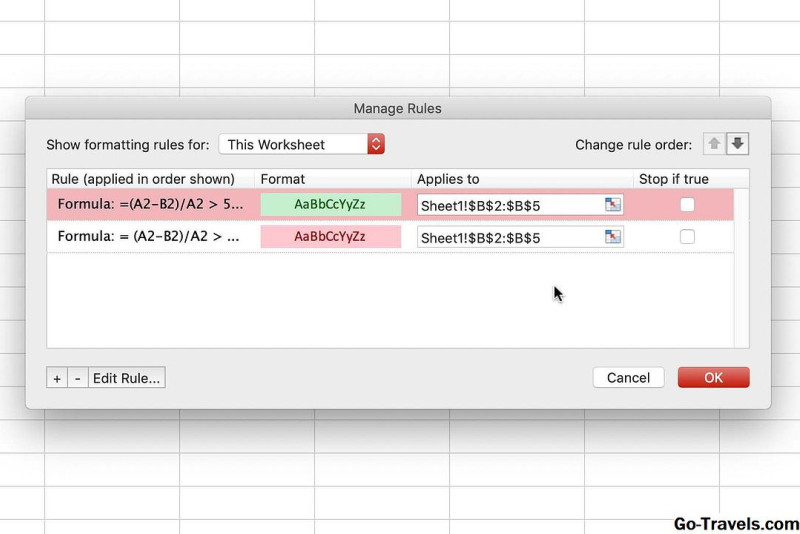
Task: Move rule down with down arrow icon
Action: pyautogui.click(x=738, y=144)
